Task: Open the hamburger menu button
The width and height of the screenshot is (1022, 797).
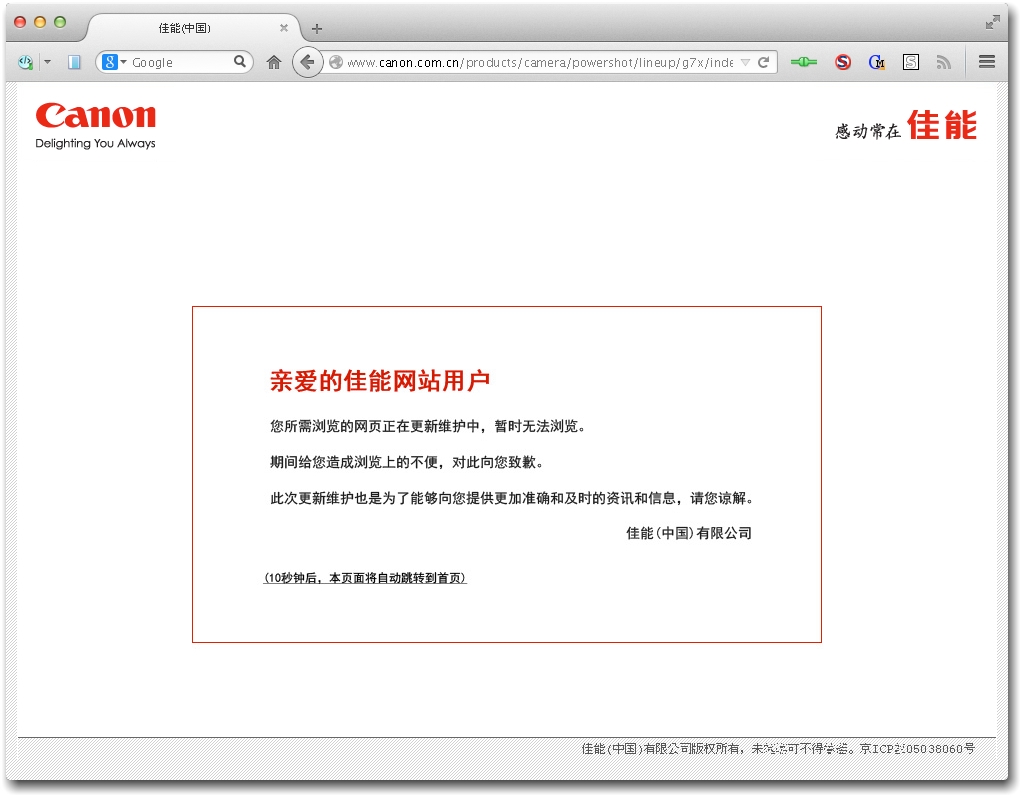Action: (x=987, y=61)
